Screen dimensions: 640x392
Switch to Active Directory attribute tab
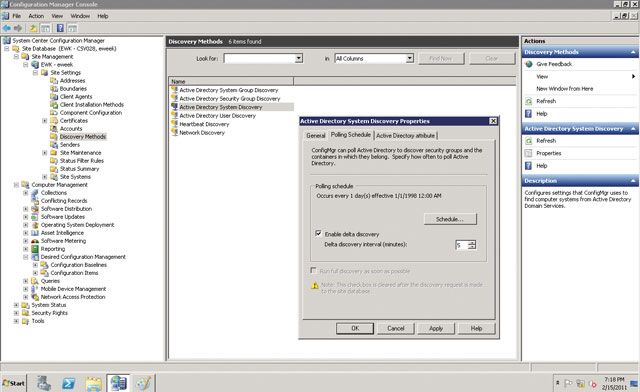coord(405,136)
